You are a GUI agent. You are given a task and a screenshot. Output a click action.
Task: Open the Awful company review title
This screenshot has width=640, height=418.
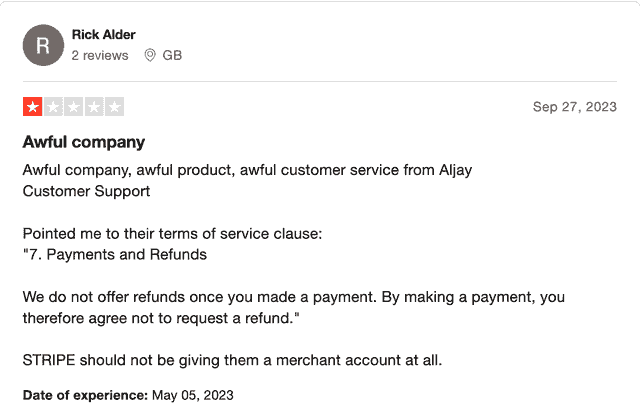click(x=84, y=142)
